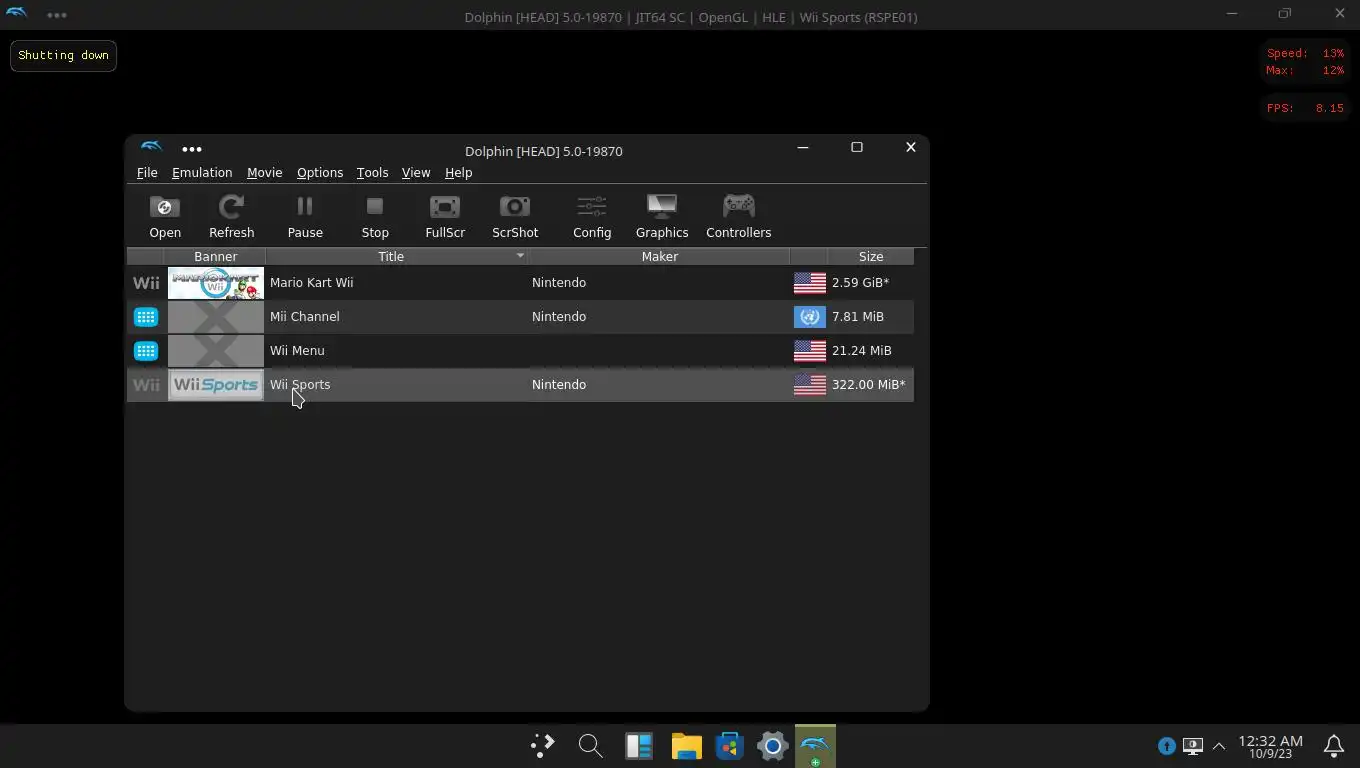Open the View menu
Viewport: 1360px width, 768px height.
pyautogui.click(x=416, y=172)
